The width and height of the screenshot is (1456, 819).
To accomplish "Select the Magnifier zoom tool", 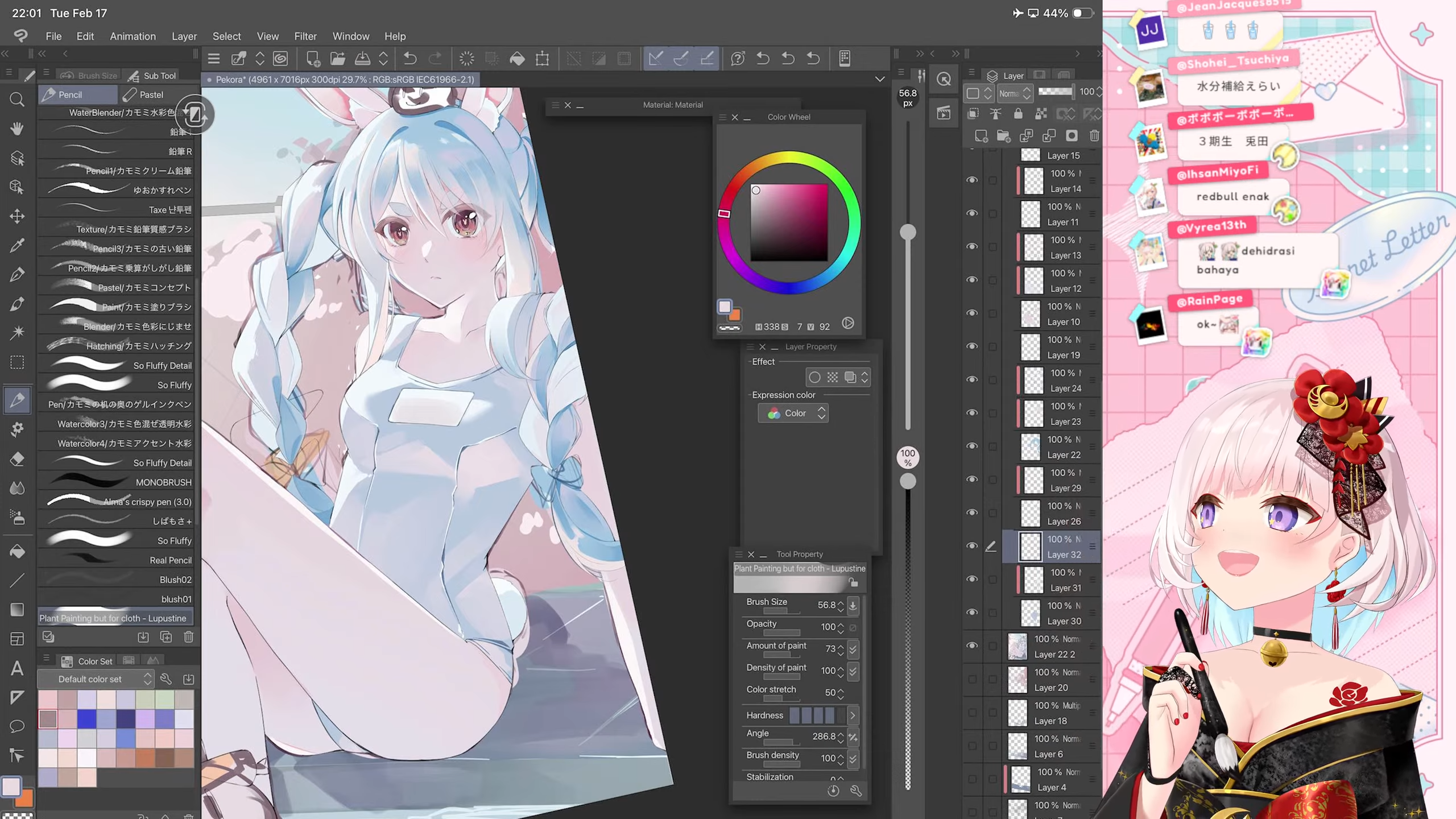I will point(17,100).
